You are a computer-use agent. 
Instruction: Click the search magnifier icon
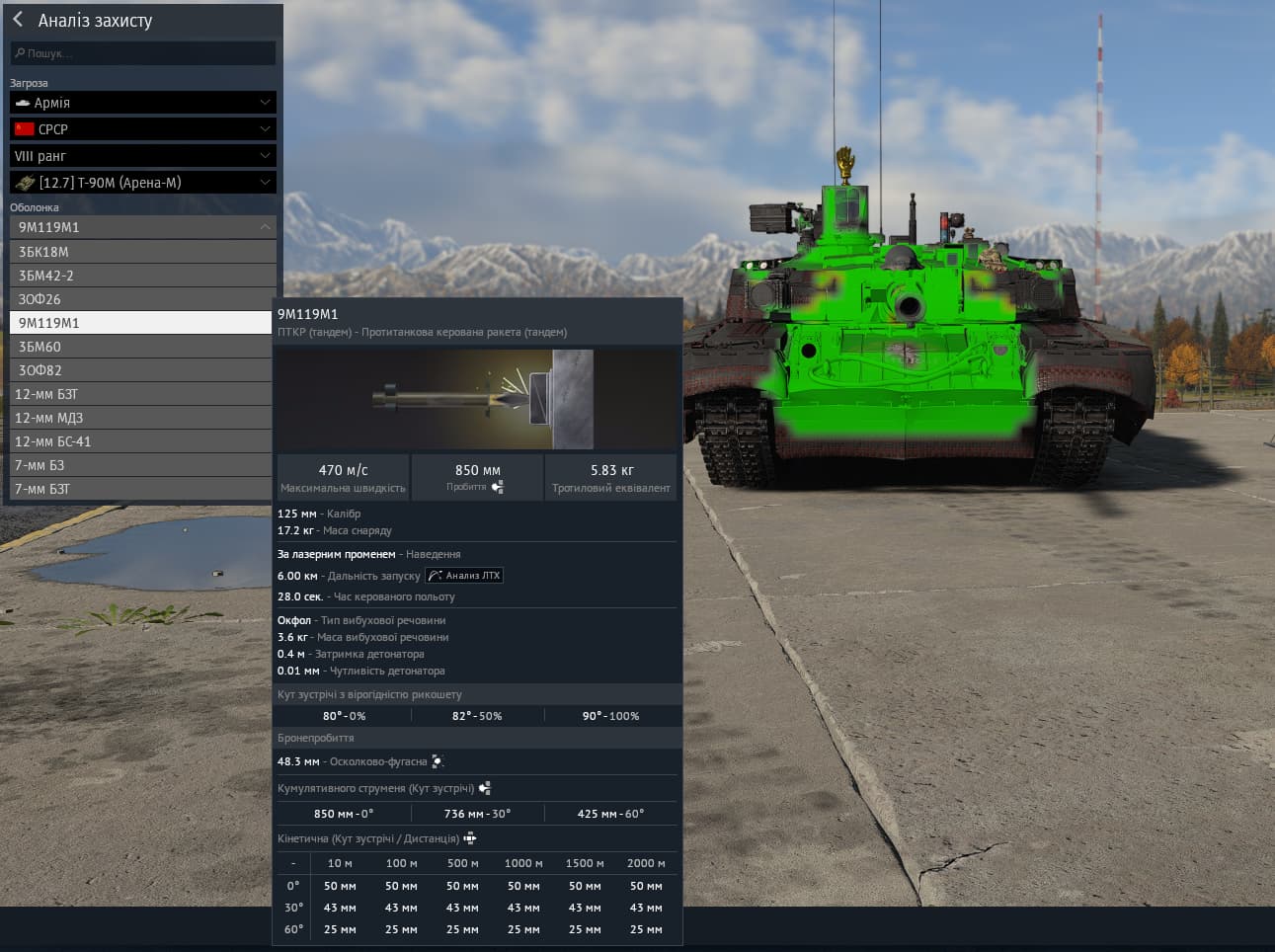click(20, 52)
